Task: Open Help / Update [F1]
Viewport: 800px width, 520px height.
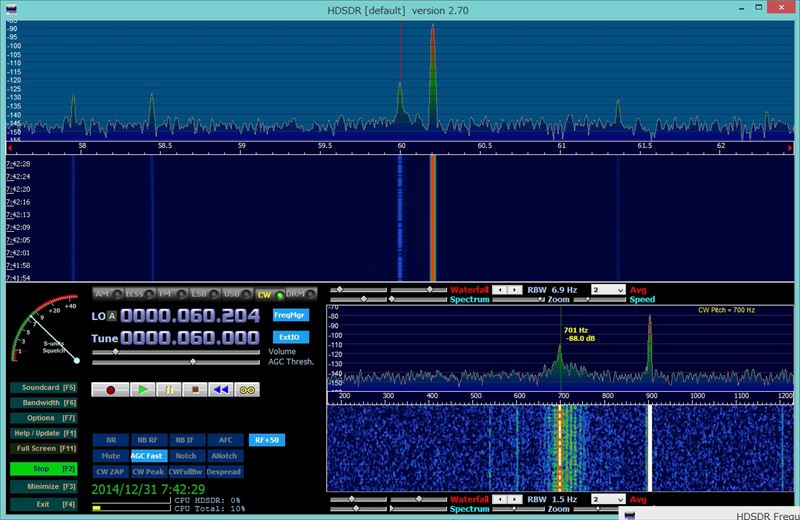Action: click(44, 433)
